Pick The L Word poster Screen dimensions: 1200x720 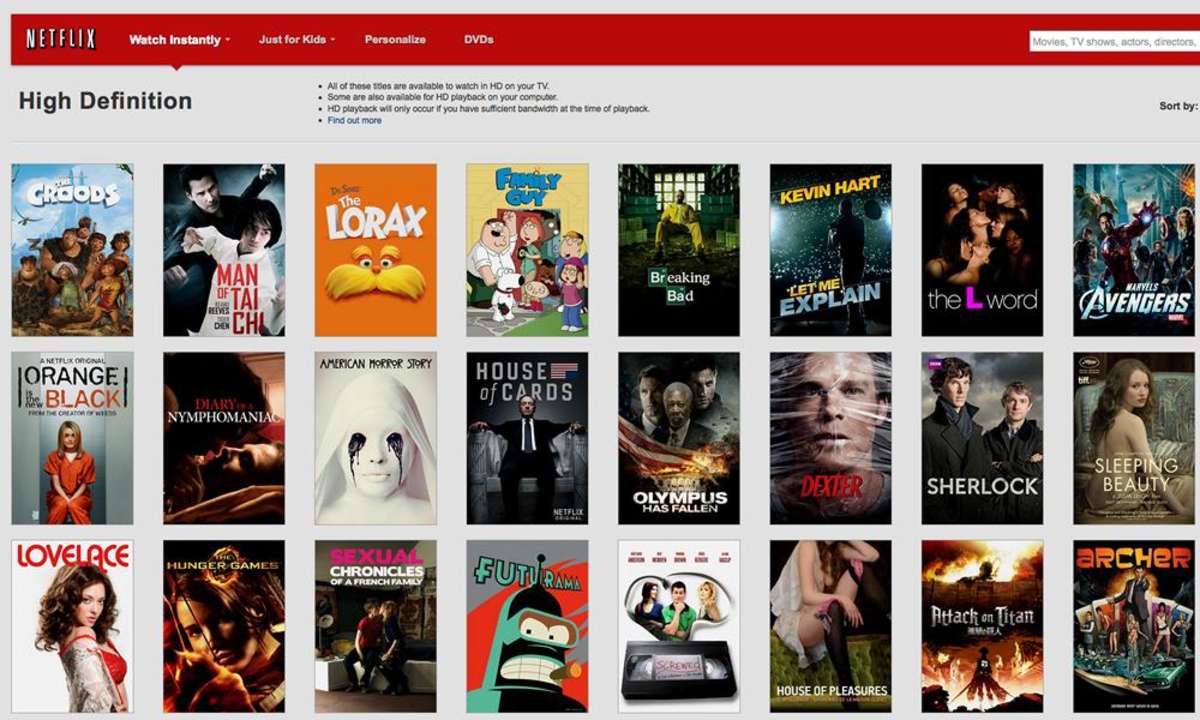click(x=982, y=250)
